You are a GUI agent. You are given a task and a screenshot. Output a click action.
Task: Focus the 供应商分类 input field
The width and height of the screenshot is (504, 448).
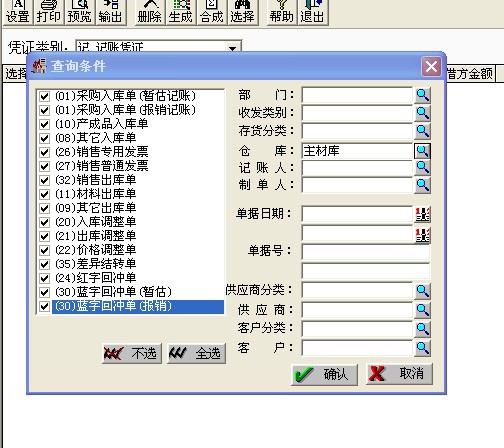357,290
